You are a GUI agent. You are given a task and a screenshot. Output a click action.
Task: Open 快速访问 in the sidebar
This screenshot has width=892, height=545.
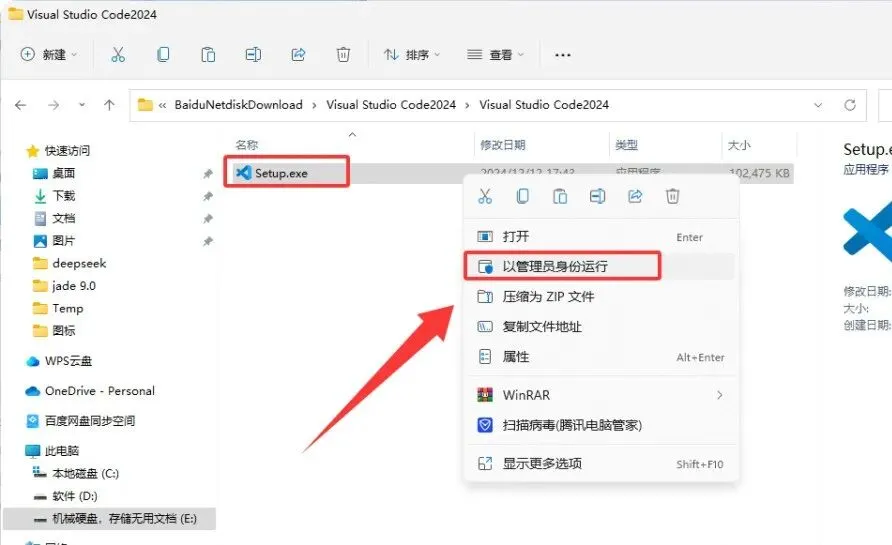(x=58, y=151)
